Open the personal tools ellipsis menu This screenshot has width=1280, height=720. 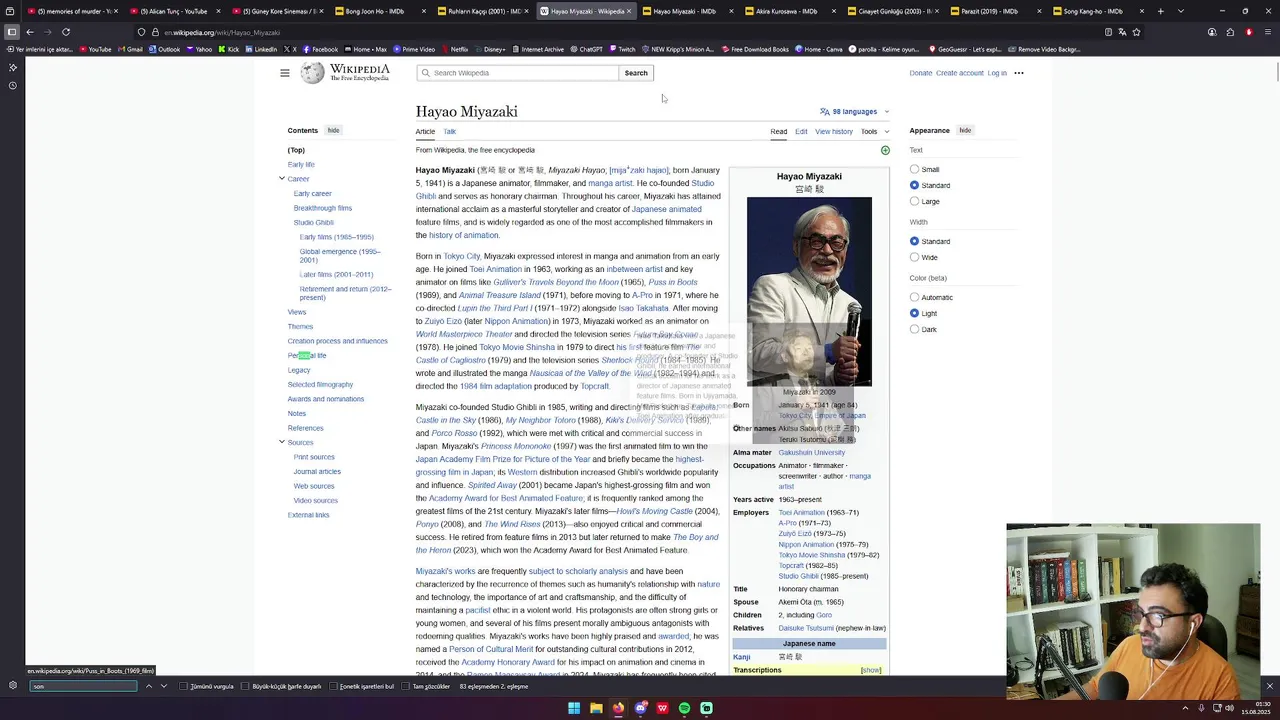click(x=1019, y=73)
